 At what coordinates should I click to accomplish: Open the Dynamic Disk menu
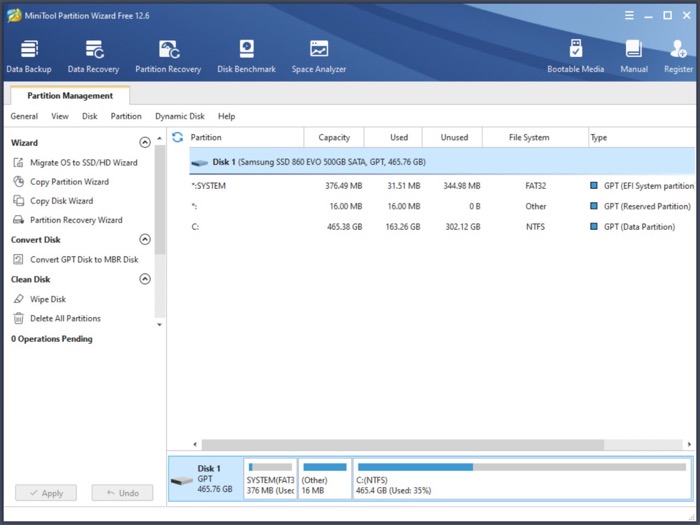(x=180, y=116)
